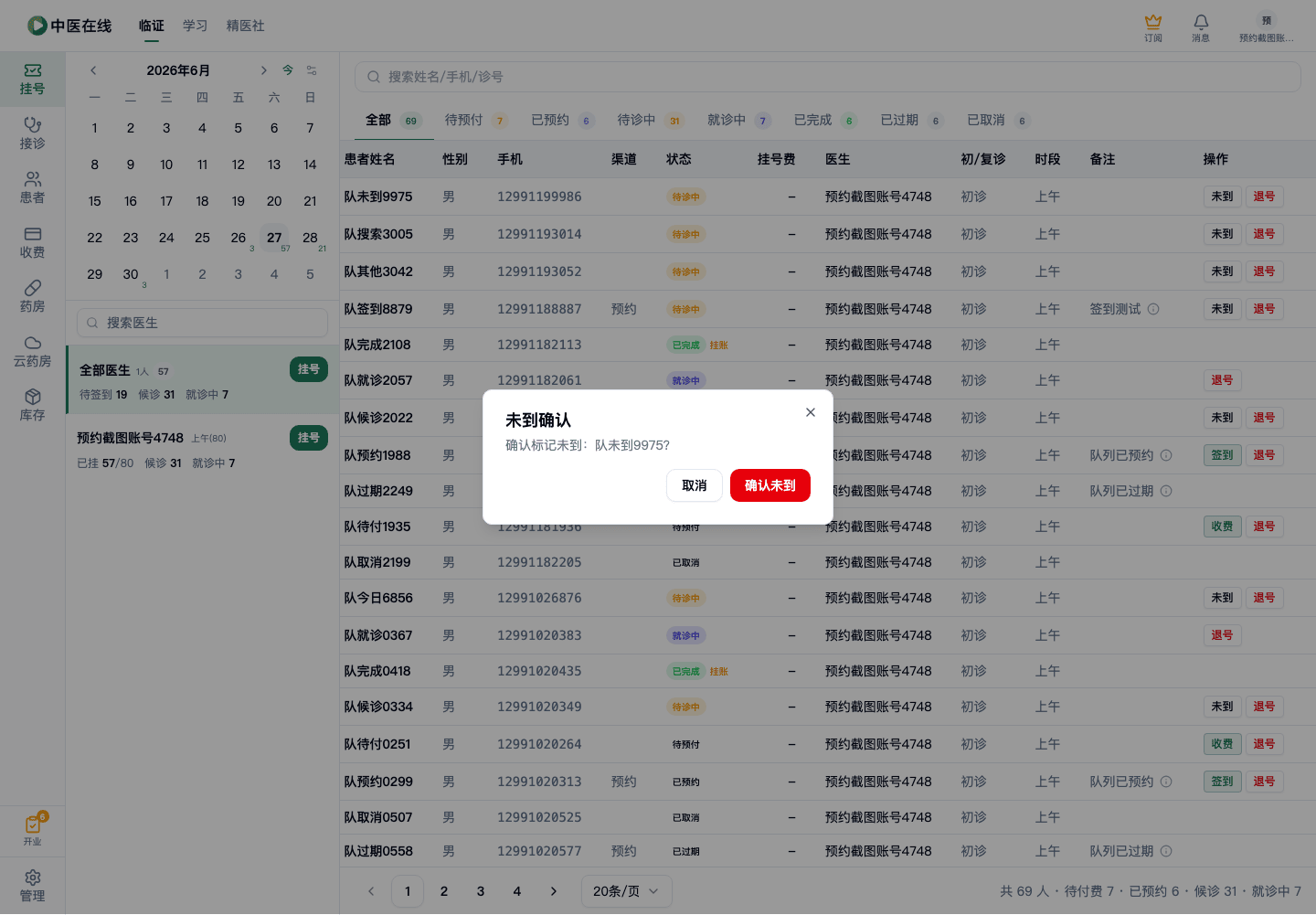
Task: Click info icon in 队预约1988 row's 队列已预约 note
Action: point(1166,455)
